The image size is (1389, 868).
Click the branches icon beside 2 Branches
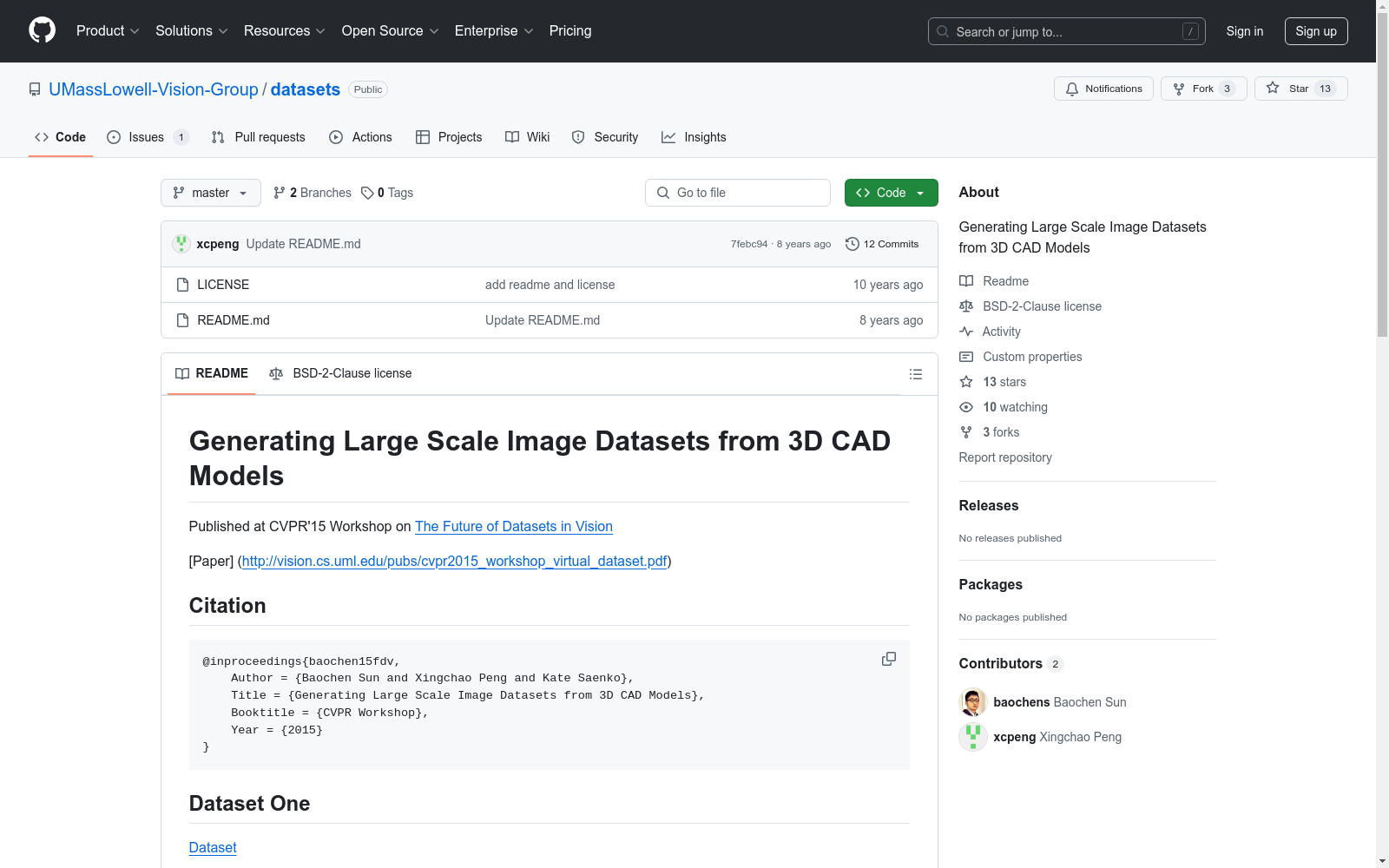pos(280,193)
